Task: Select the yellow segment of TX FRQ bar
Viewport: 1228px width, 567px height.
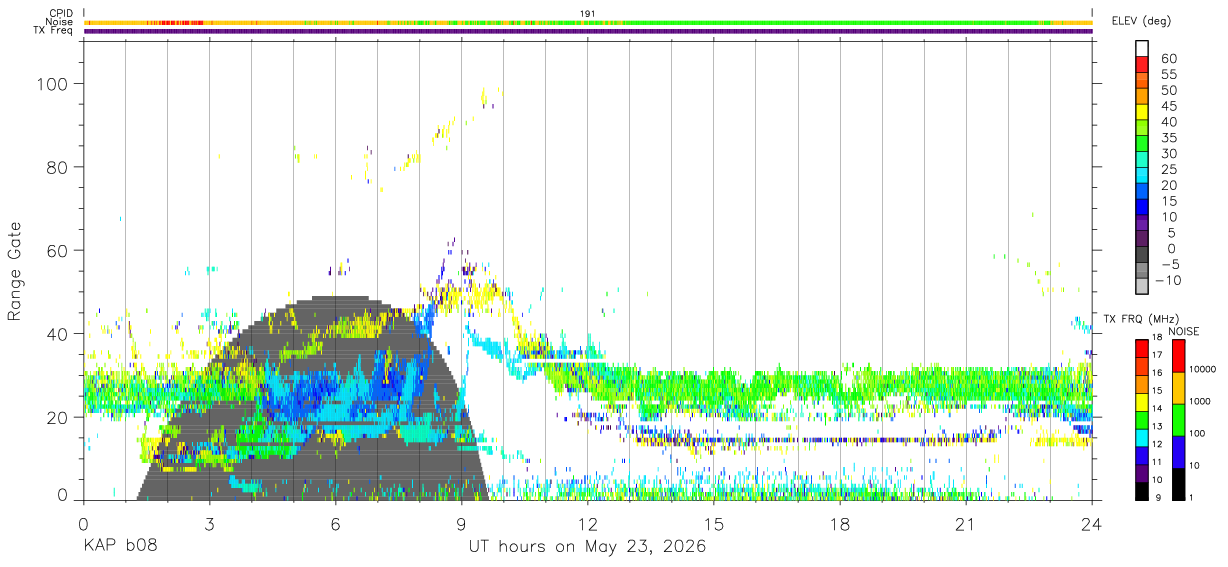Action: point(1142,402)
